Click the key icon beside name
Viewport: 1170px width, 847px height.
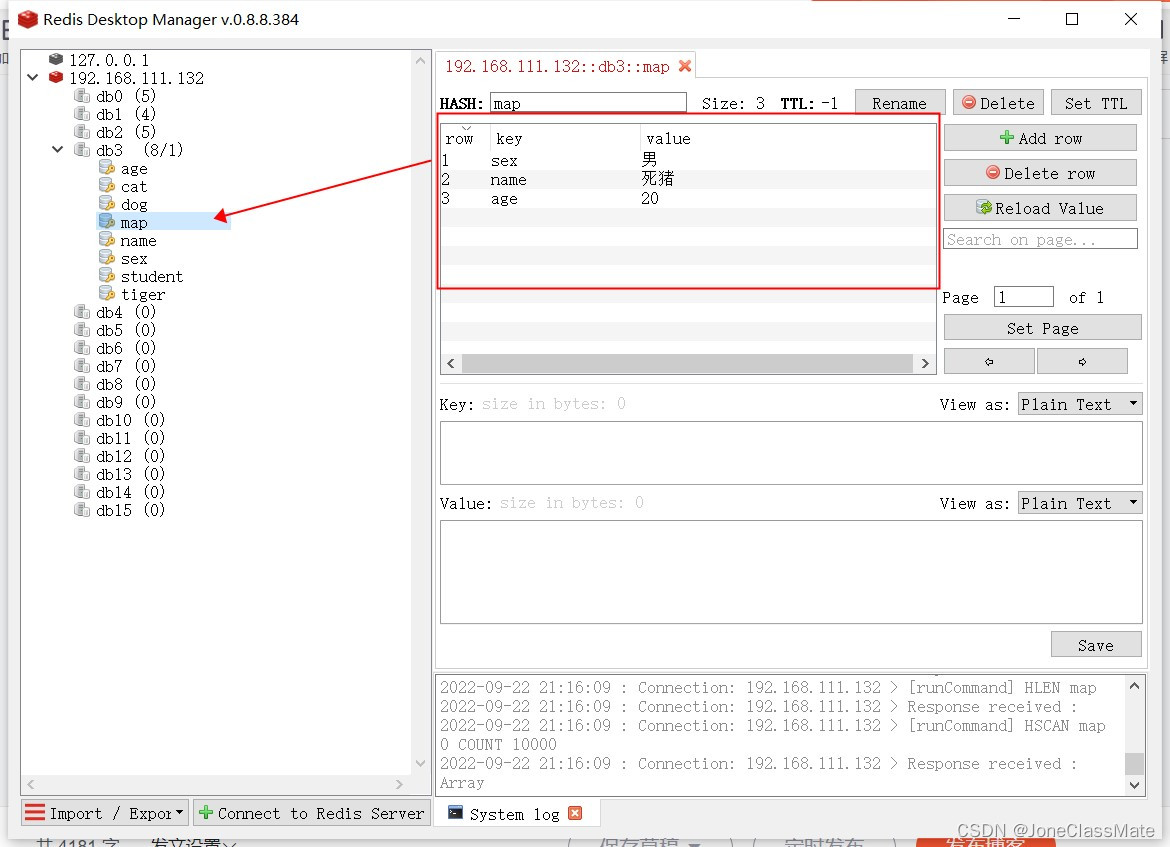[107, 240]
